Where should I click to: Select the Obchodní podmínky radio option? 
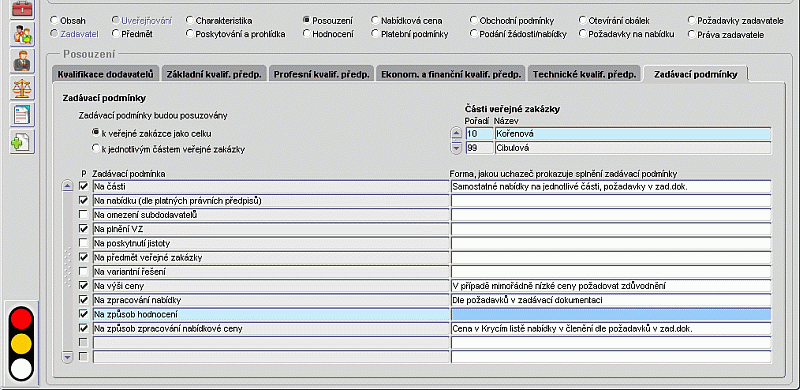[x=474, y=21]
